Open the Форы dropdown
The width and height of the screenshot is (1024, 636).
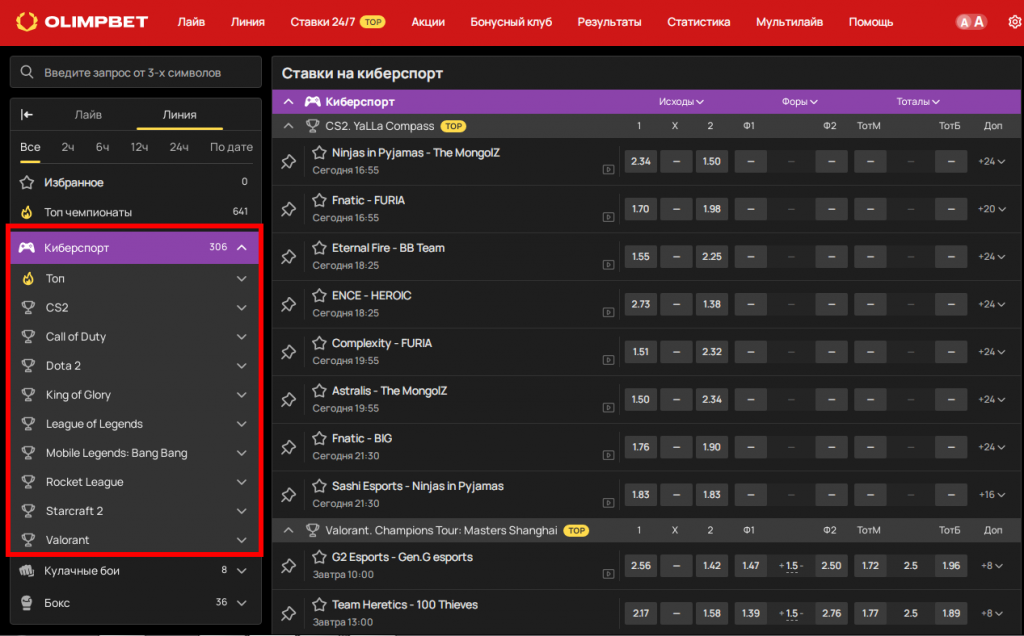point(799,102)
